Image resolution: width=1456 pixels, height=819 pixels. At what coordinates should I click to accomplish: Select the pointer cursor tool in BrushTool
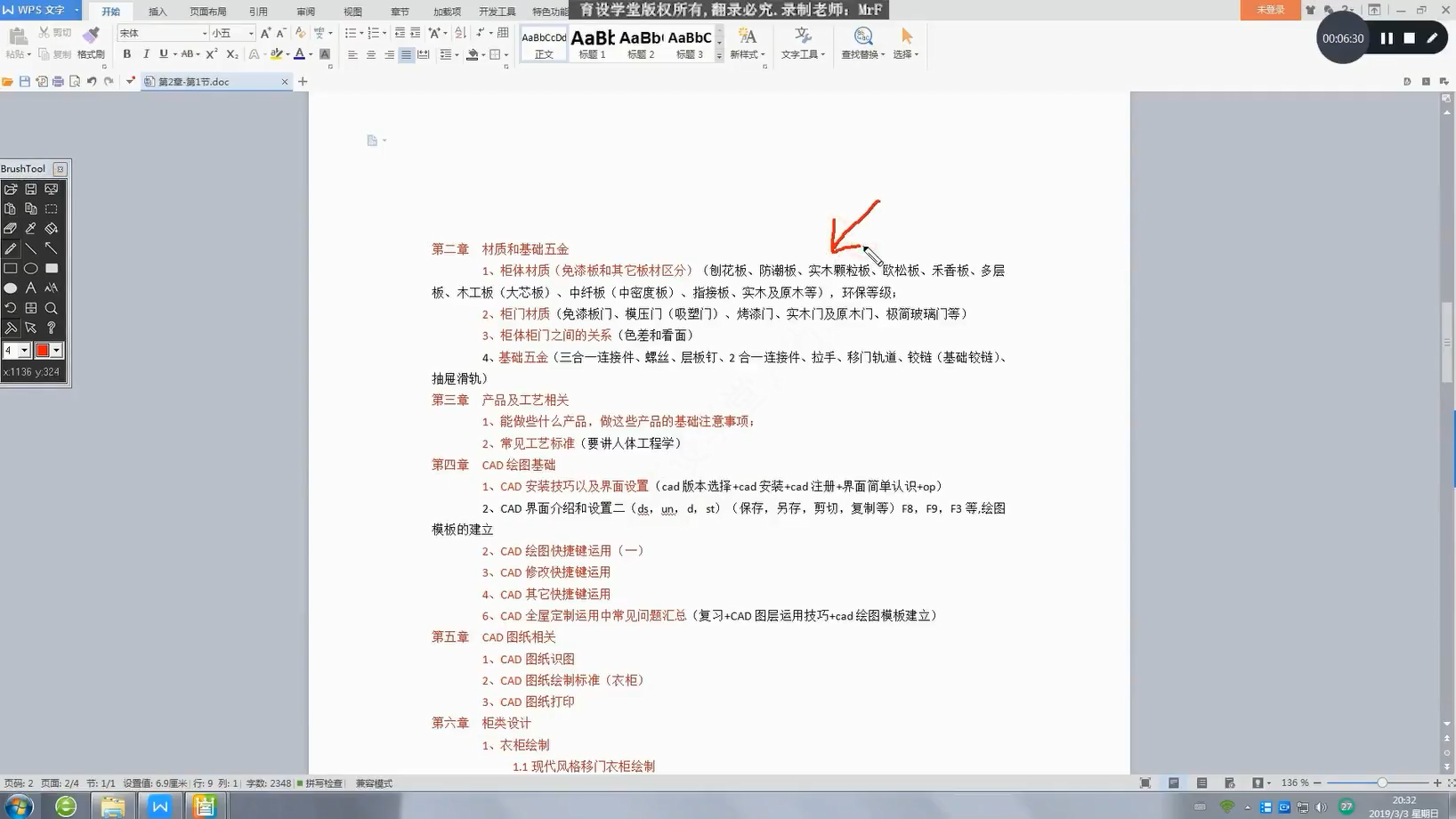point(31,328)
